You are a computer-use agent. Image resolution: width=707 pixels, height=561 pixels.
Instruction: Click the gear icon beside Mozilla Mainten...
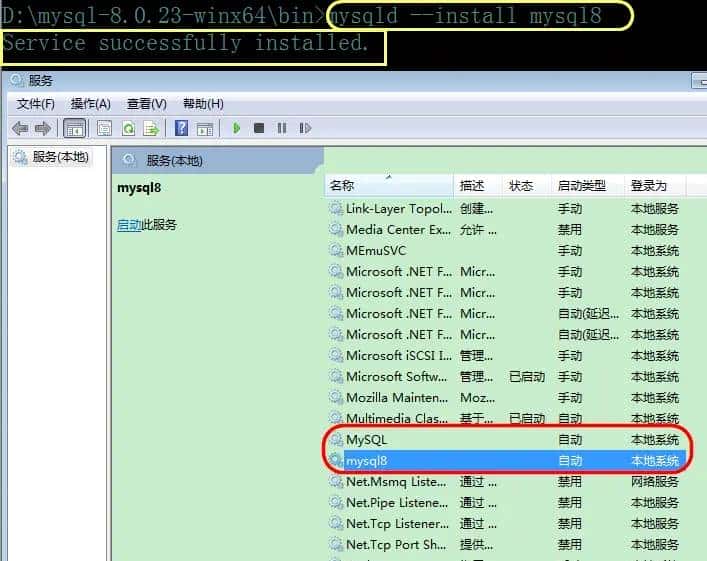tap(336, 397)
